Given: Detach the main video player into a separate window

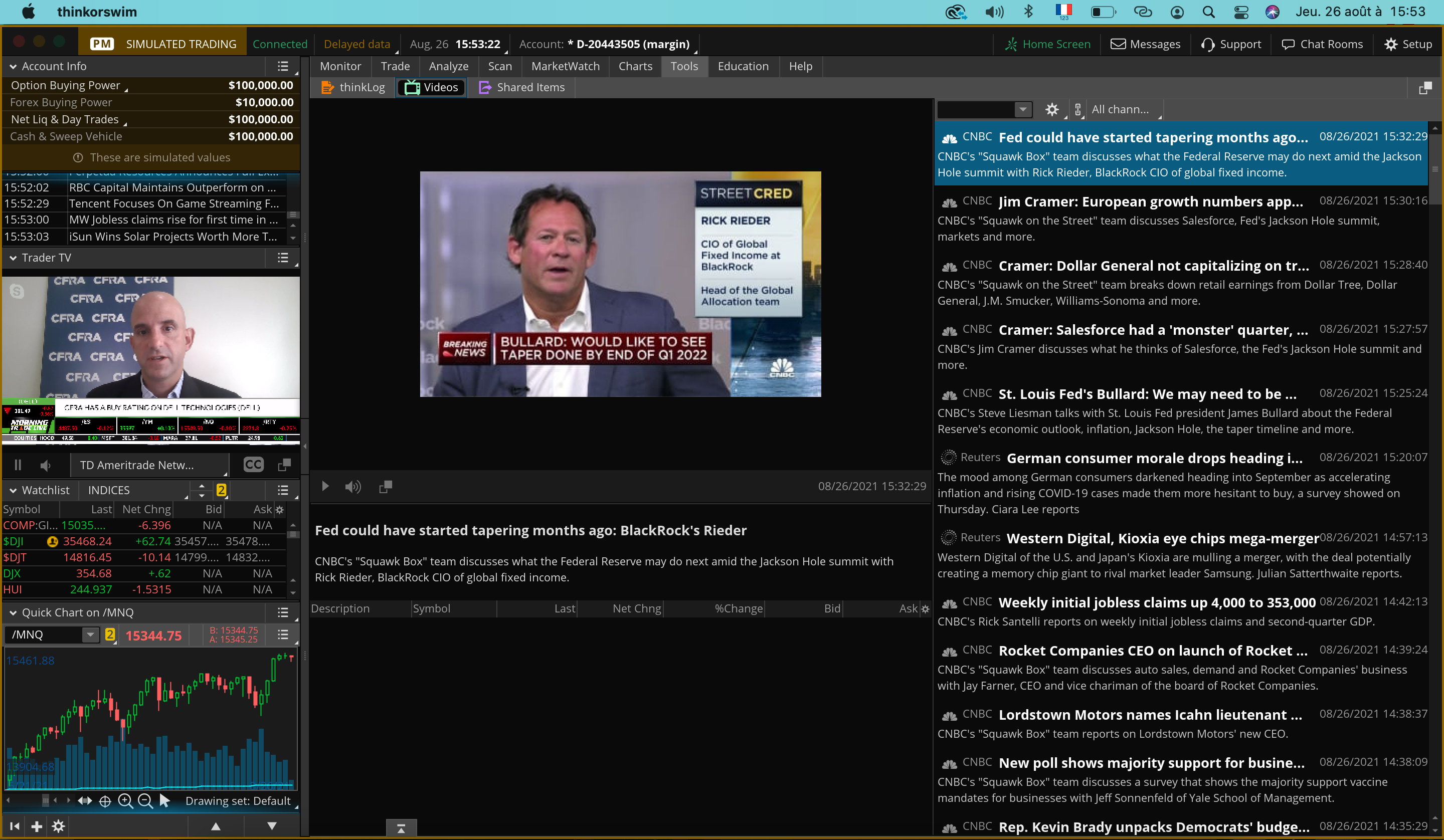Looking at the screenshot, I should tap(386, 487).
